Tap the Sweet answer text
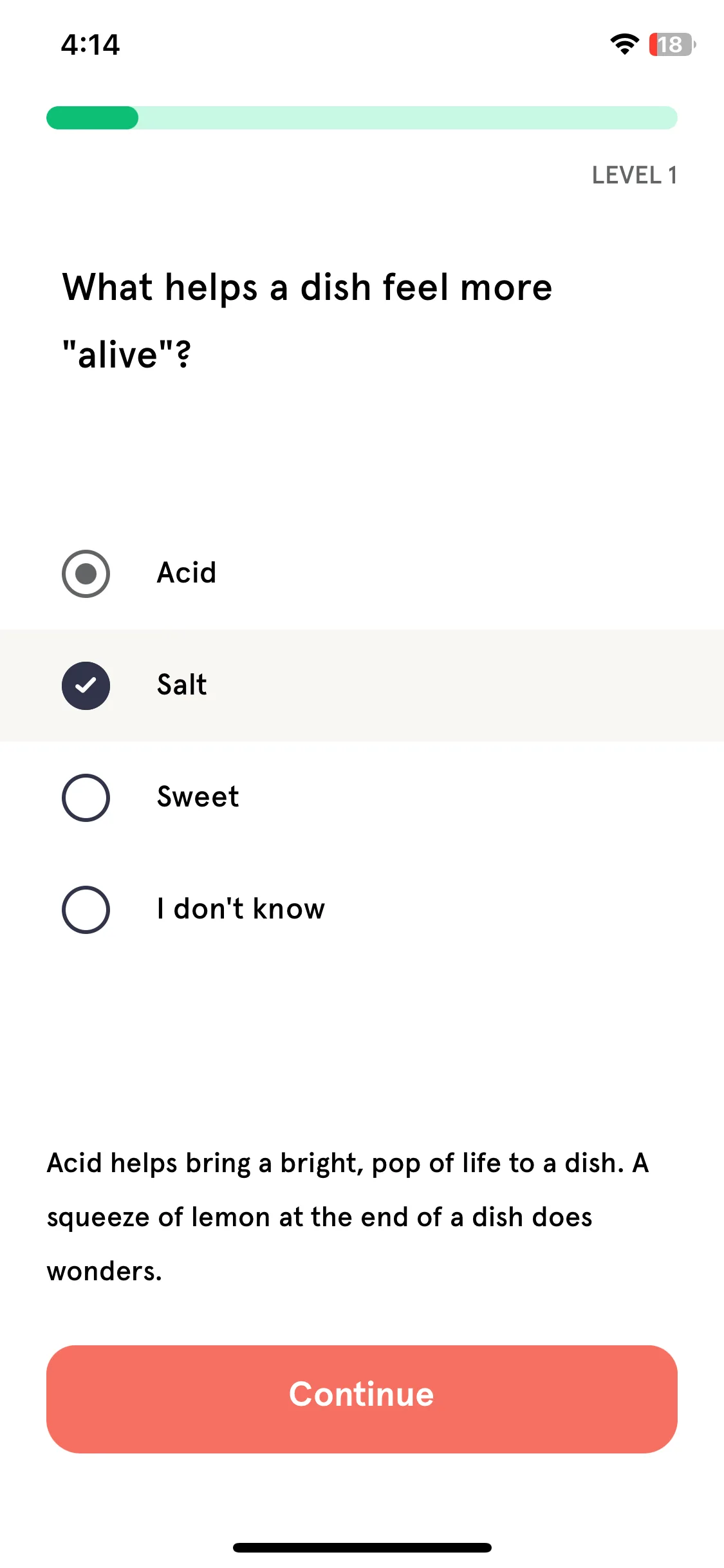 click(x=198, y=797)
